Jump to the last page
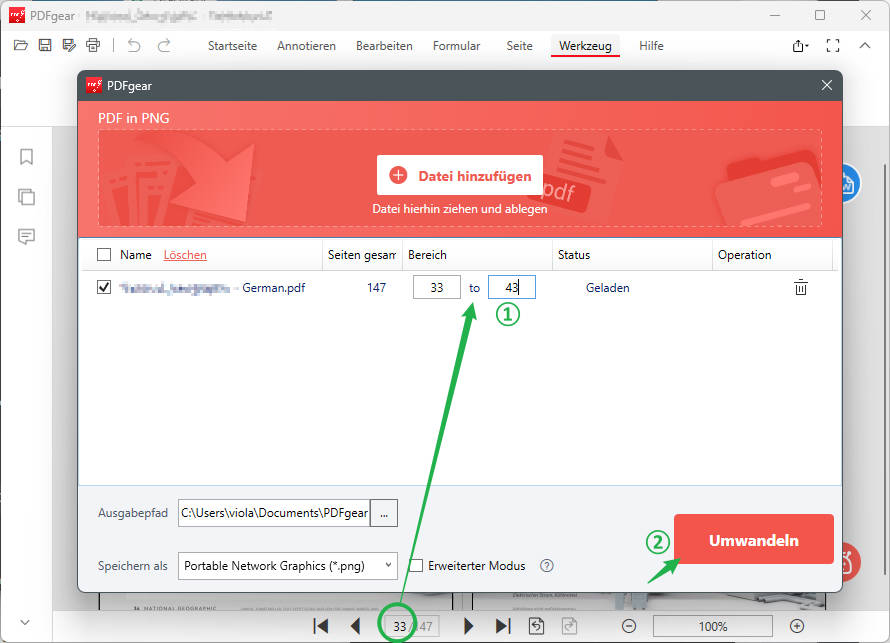This screenshot has width=890, height=643. point(503,626)
